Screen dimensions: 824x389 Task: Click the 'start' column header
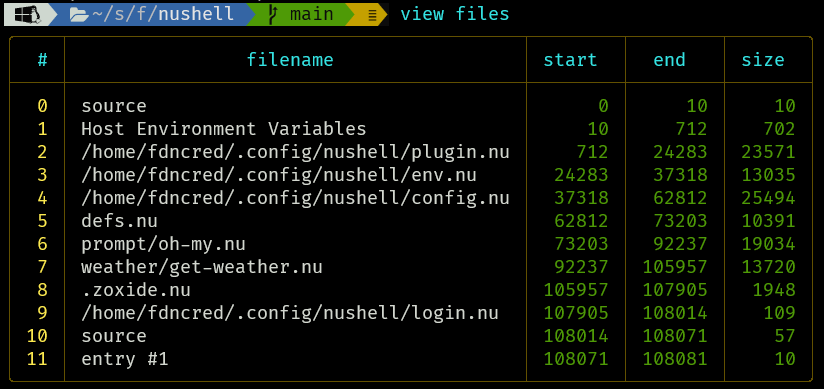tap(570, 60)
